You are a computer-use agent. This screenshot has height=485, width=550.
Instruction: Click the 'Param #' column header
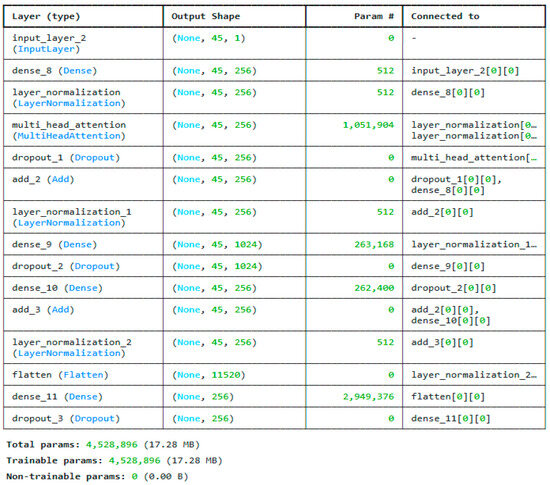pyautogui.click(x=374, y=16)
